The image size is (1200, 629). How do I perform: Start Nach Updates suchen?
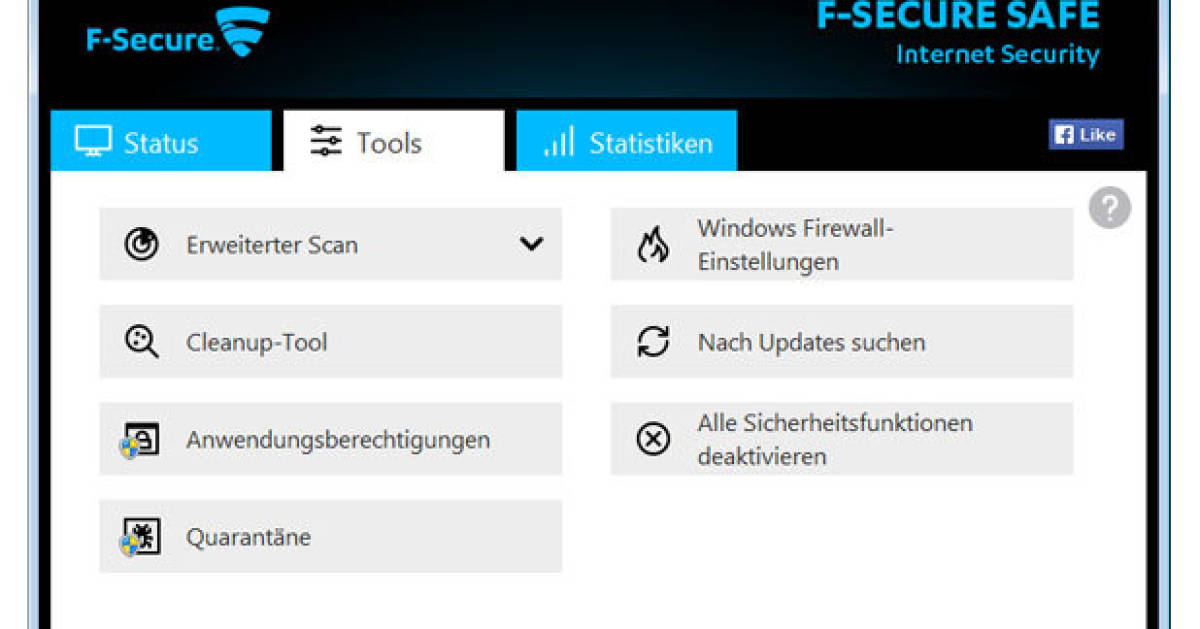(x=840, y=341)
